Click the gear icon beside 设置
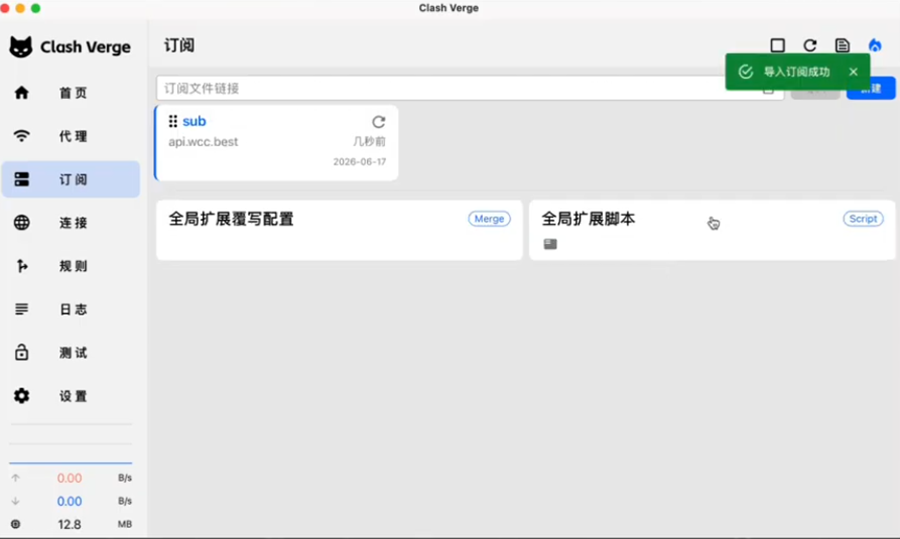 click(x=22, y=395)
